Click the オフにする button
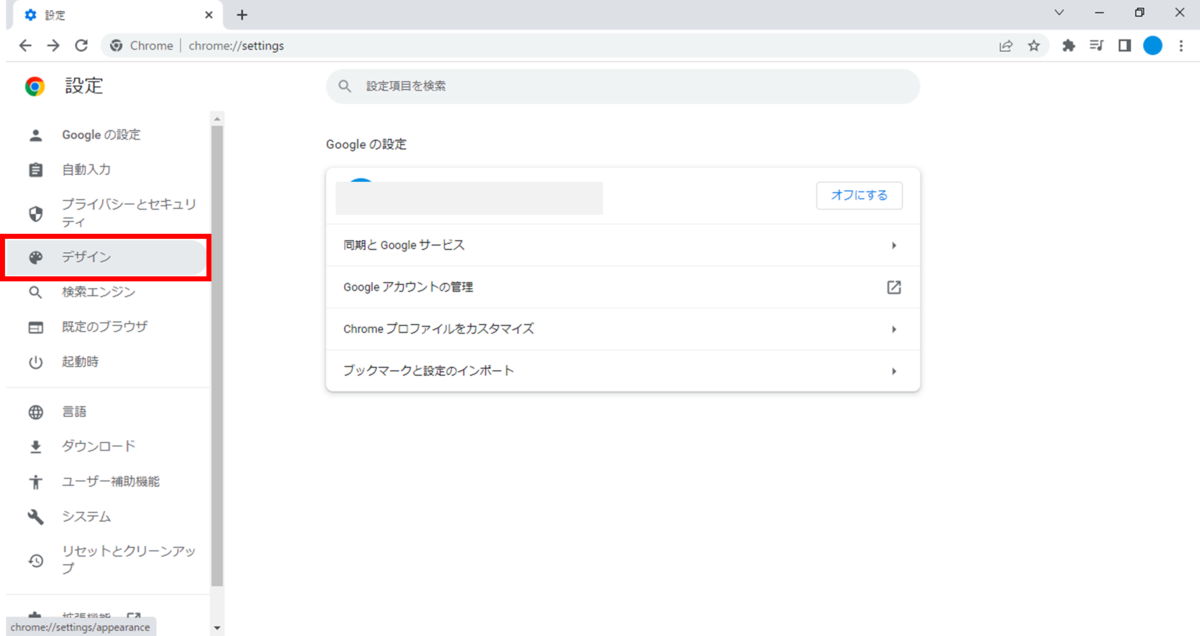The height and width of the screenshot is (636, 1200). tap(859, 195)
